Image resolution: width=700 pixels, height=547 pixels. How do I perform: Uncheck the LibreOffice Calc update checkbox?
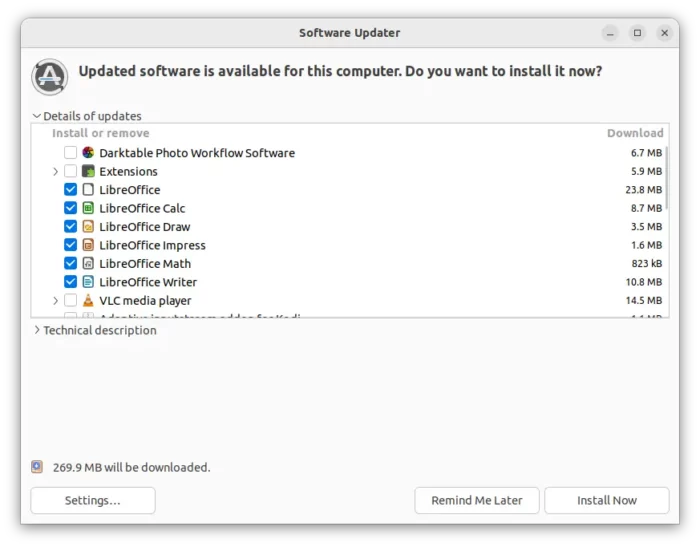tap(71, 208)
